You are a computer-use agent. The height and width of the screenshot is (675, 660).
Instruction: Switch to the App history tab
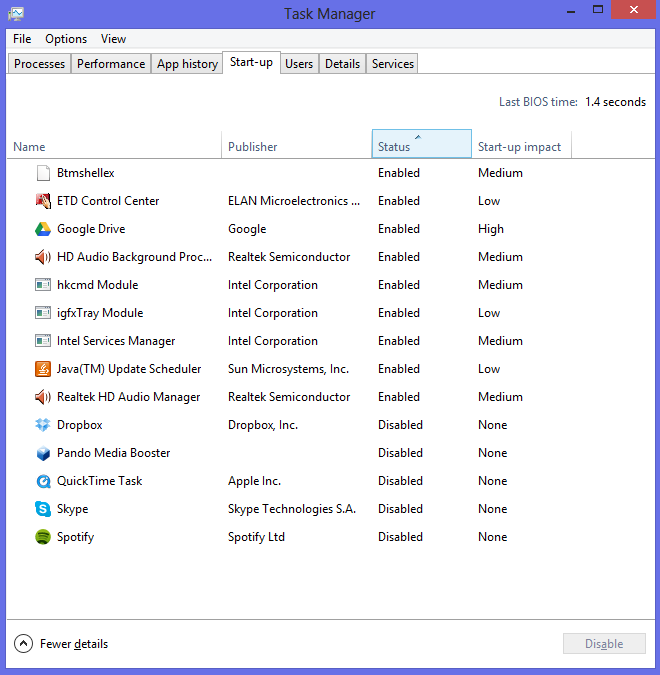[187, 64]
